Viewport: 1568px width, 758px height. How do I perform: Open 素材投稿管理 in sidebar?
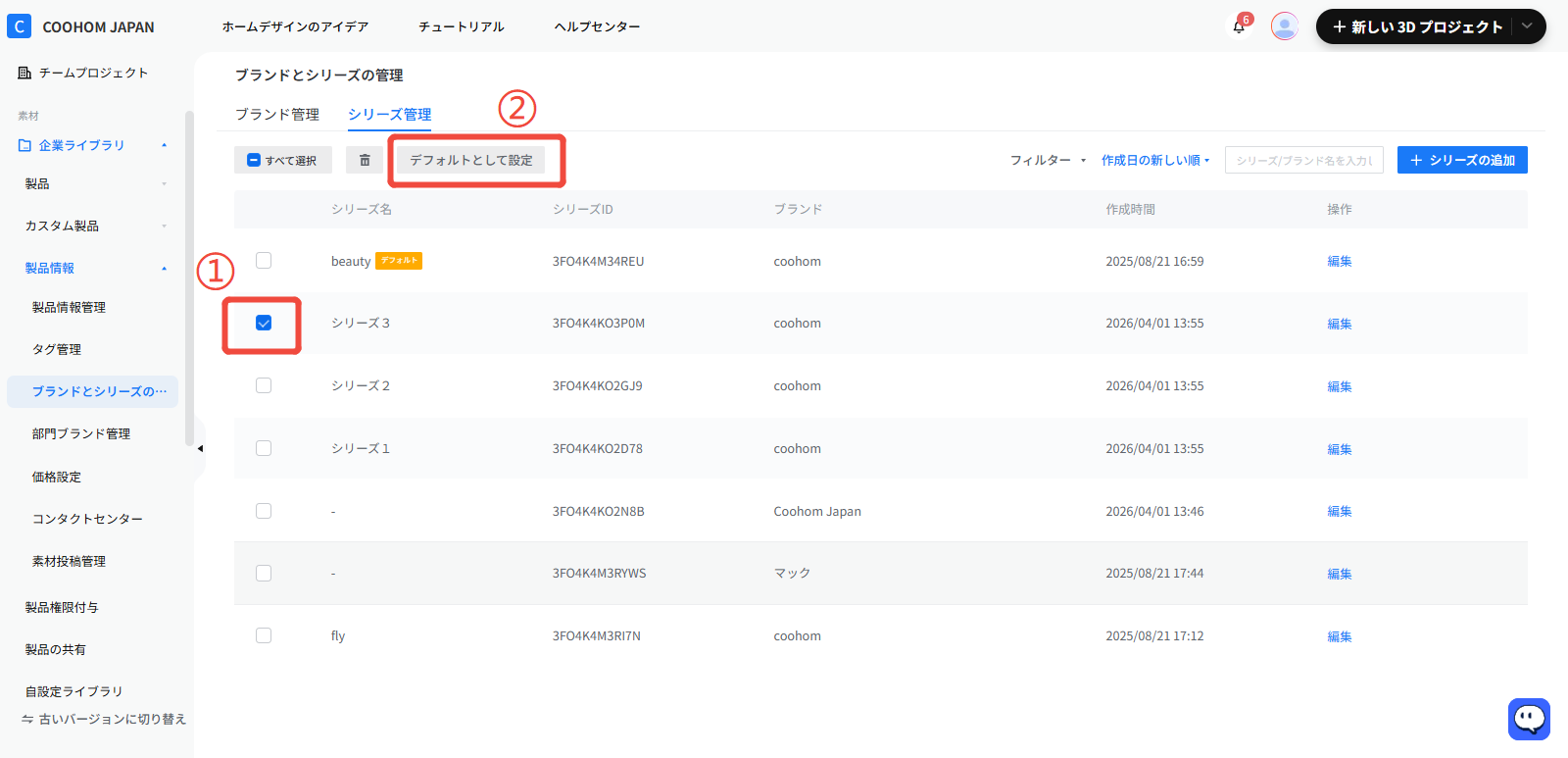click(x=69, y=561)
